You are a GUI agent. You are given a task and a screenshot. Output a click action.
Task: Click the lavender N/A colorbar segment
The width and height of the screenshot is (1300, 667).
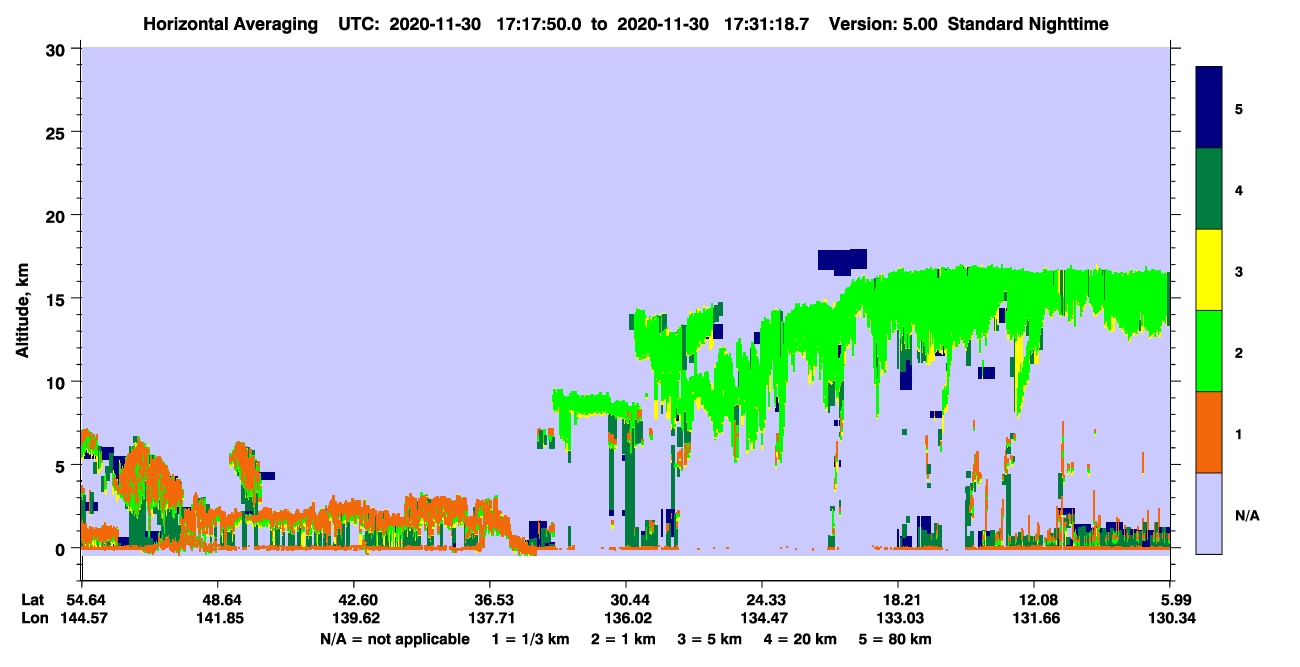click(x=1209, y=512)
